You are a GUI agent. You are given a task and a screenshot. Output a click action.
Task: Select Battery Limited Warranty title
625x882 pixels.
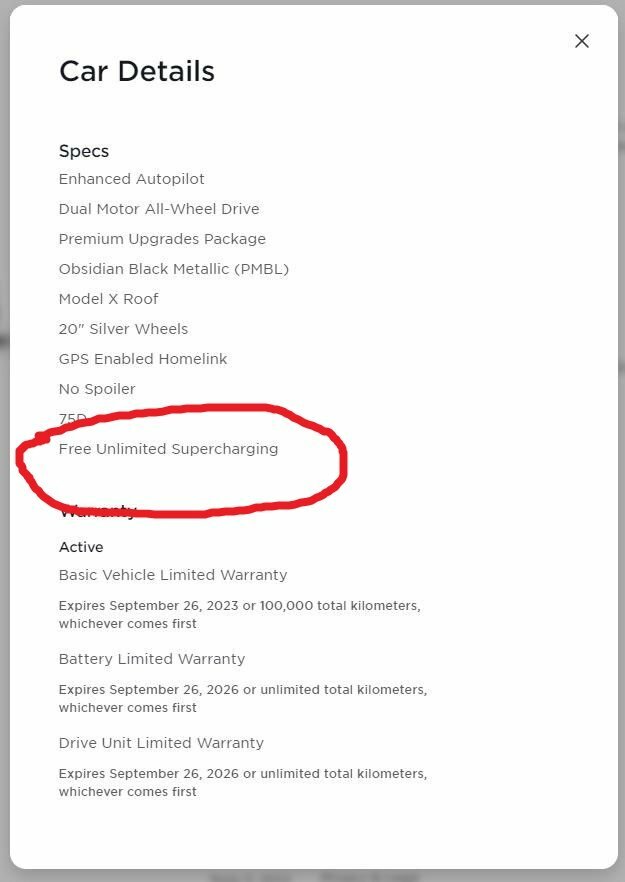[x=152, y=659]
